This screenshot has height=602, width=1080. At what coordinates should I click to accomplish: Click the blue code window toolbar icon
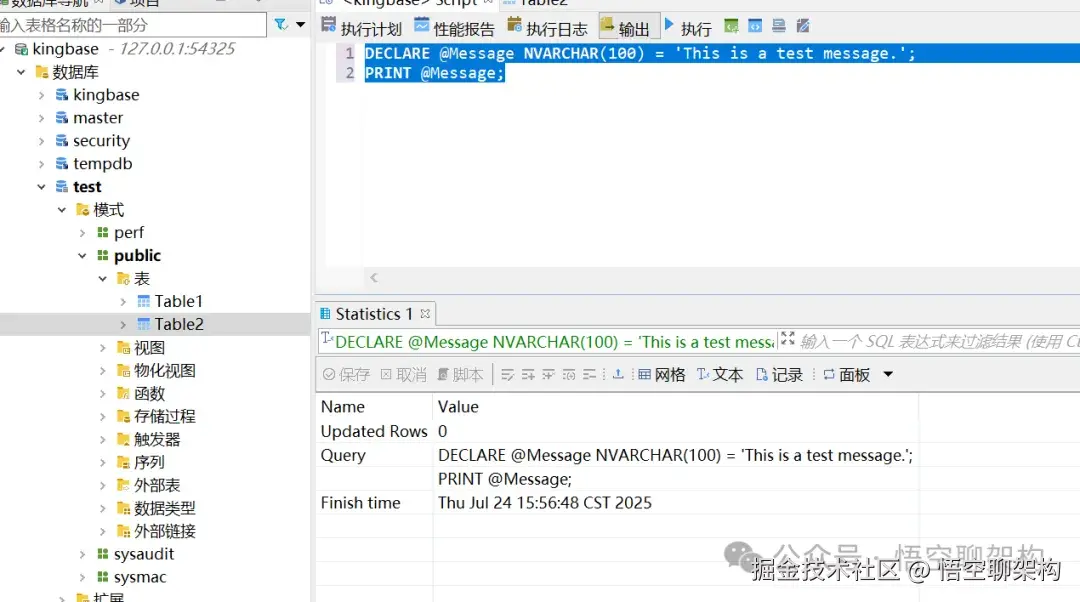755,27
